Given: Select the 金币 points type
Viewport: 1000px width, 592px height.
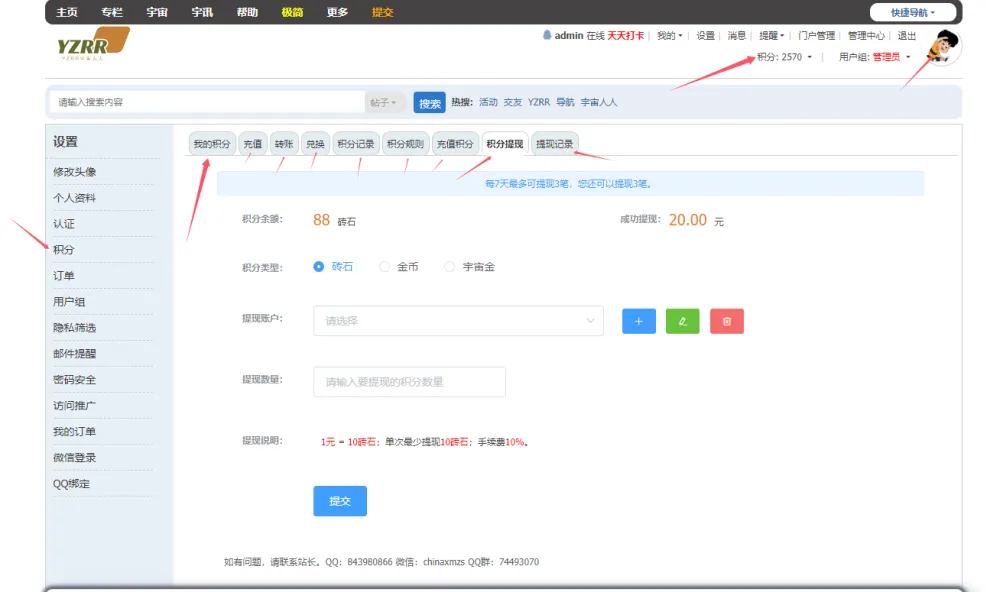Looking at the screenshot, I should coord(384,266).
